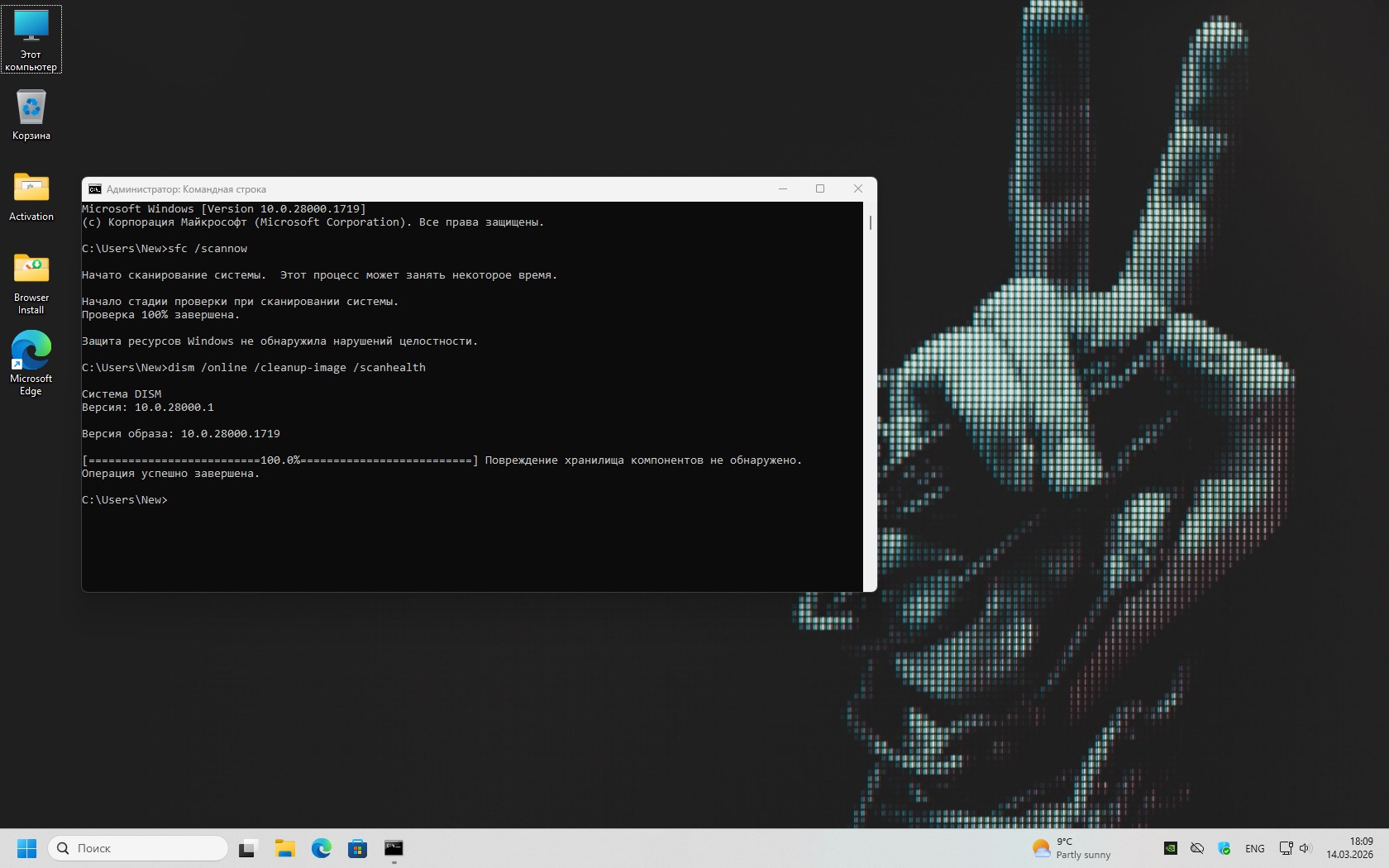Select the Activation folder on the desktop
The image size is (1389, 868).
point(31,196)
